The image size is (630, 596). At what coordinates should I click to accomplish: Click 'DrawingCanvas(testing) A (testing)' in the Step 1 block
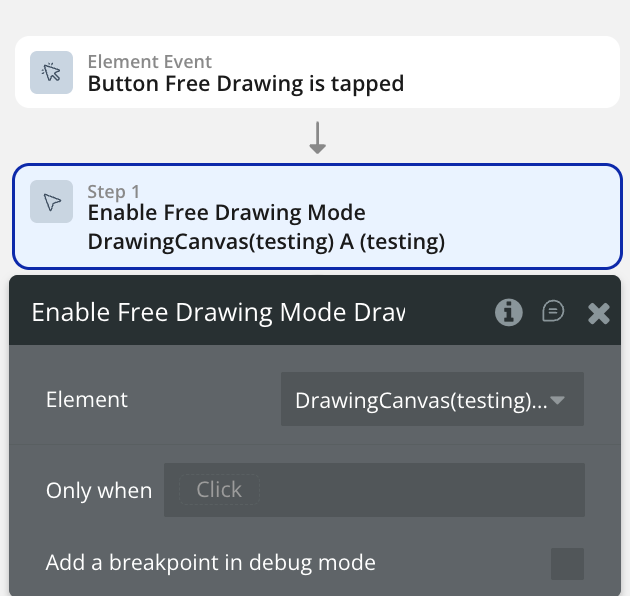(x=266, y=241)
